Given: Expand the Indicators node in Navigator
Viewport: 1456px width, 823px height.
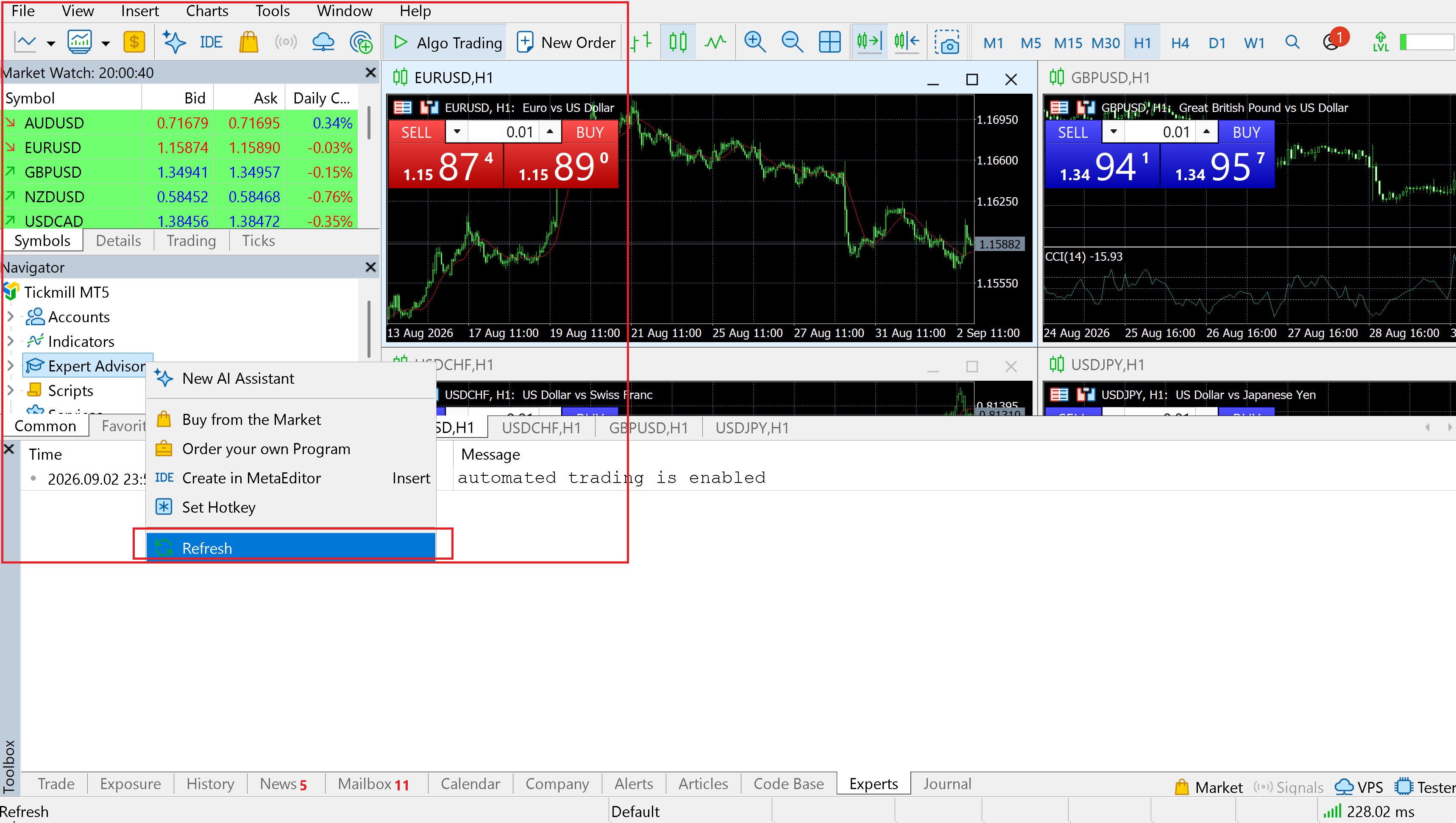Looking at the screenshot, I should (10, 341).
